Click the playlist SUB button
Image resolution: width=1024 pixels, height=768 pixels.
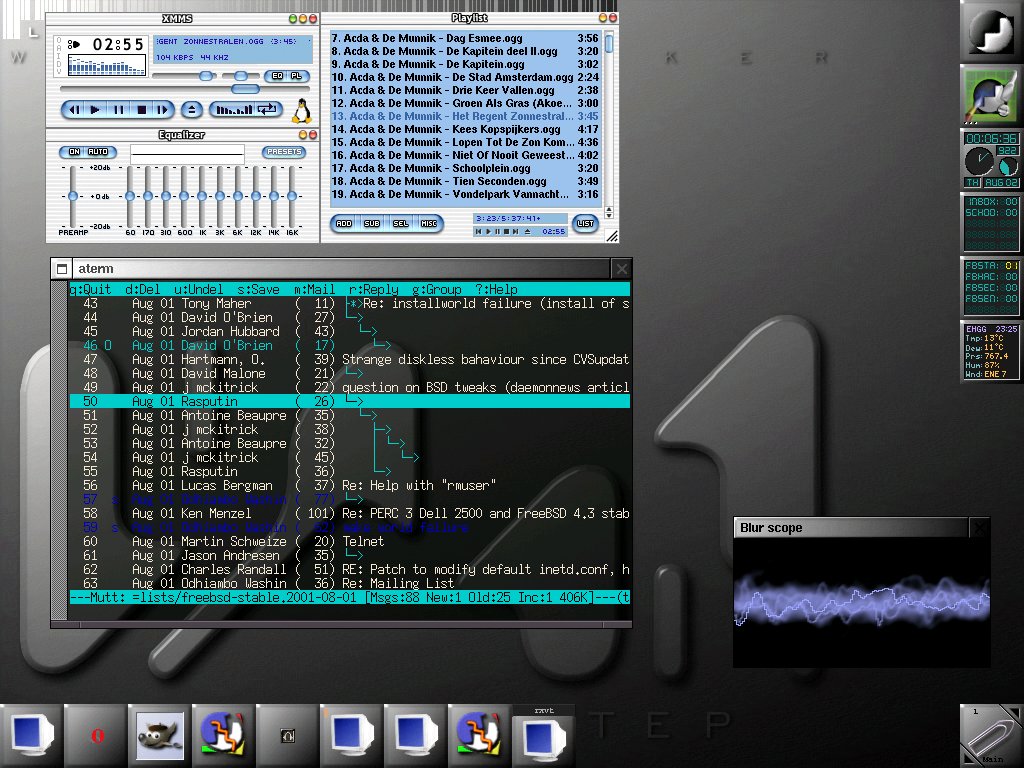372,224
